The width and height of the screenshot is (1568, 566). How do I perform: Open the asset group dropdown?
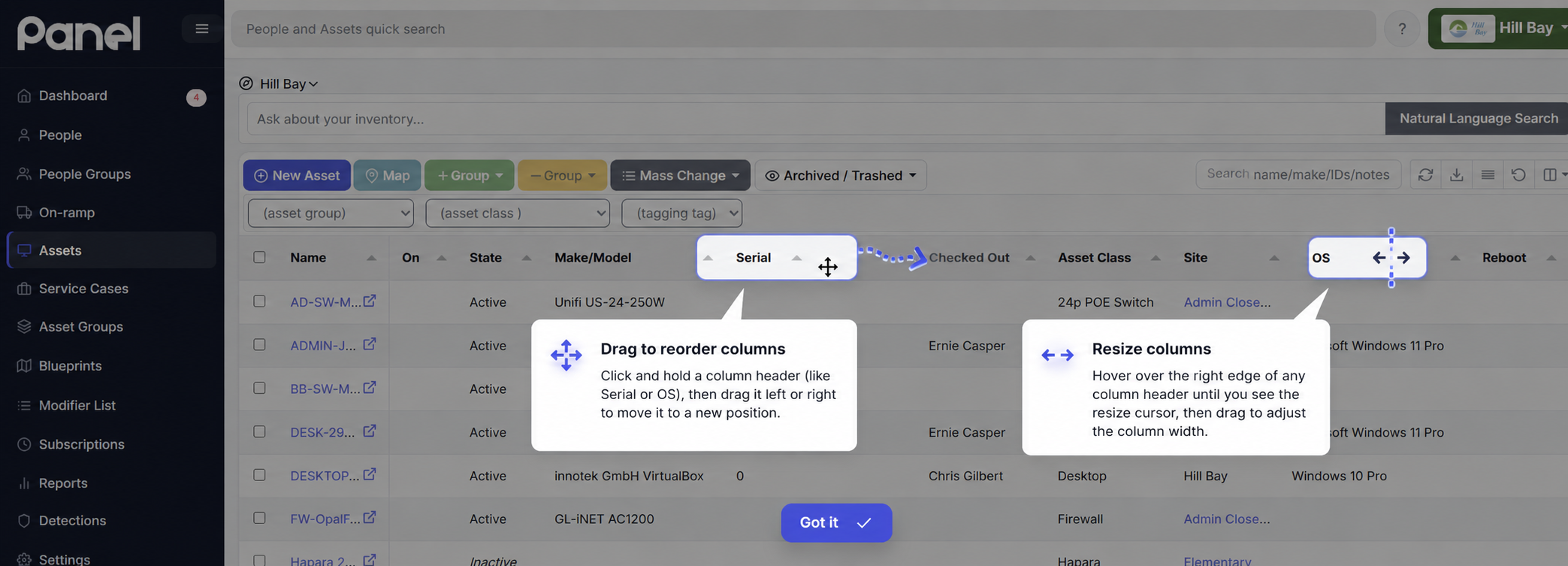point(331,213)
